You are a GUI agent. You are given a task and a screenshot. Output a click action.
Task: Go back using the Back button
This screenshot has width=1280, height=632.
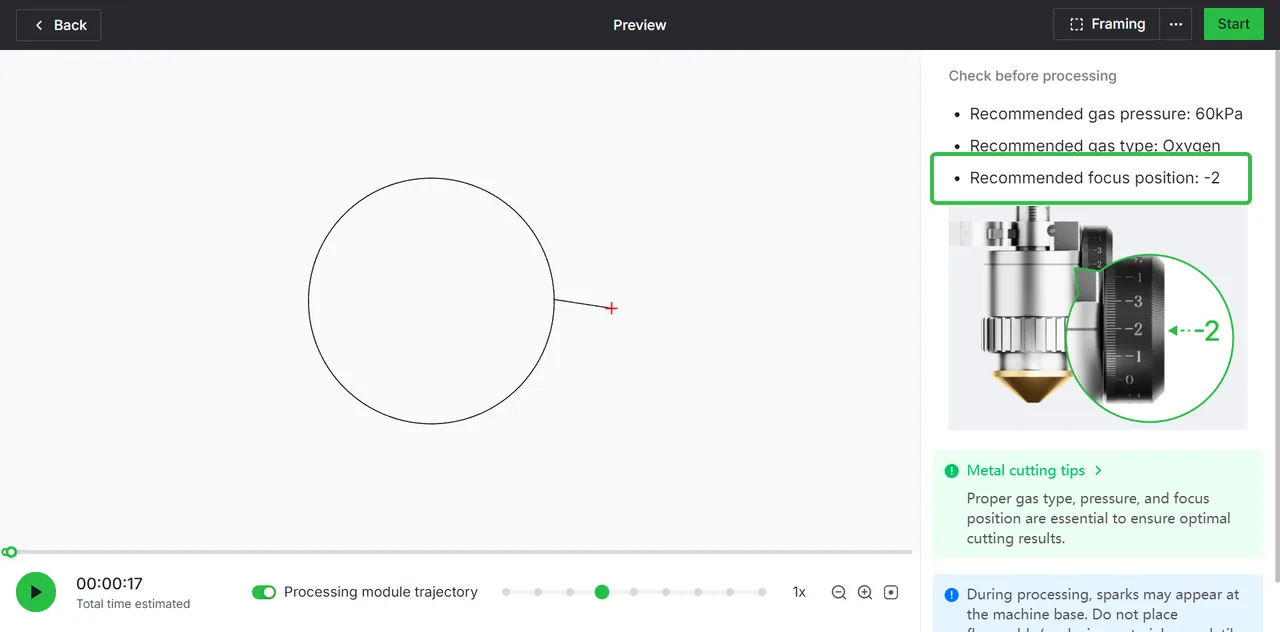point(59,25)
